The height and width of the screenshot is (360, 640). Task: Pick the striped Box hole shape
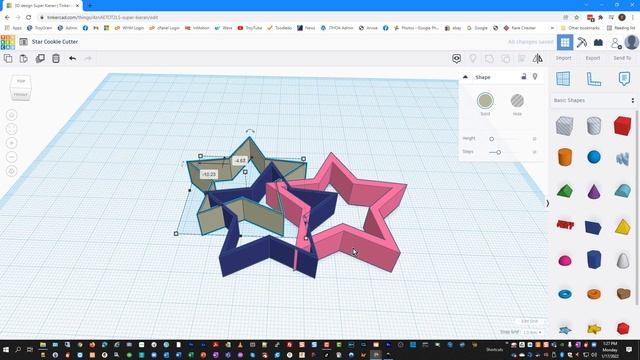(564, 125)
